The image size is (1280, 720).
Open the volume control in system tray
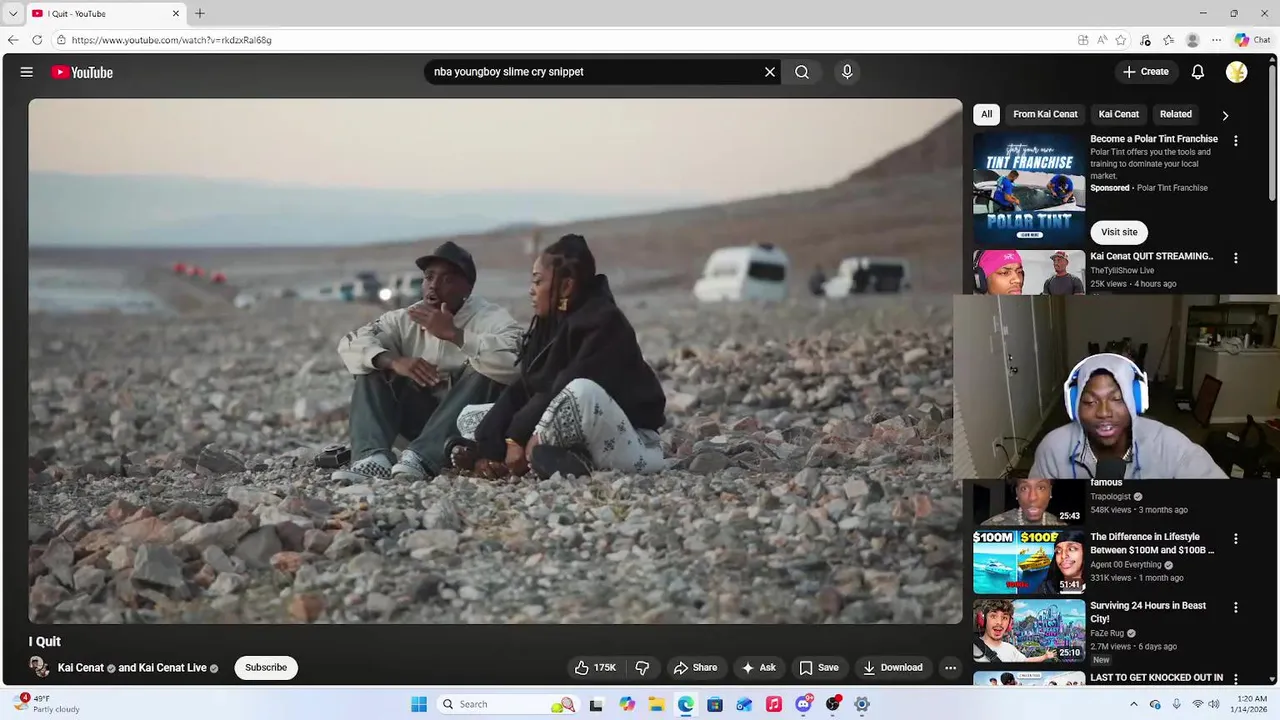pos(1214,704)
